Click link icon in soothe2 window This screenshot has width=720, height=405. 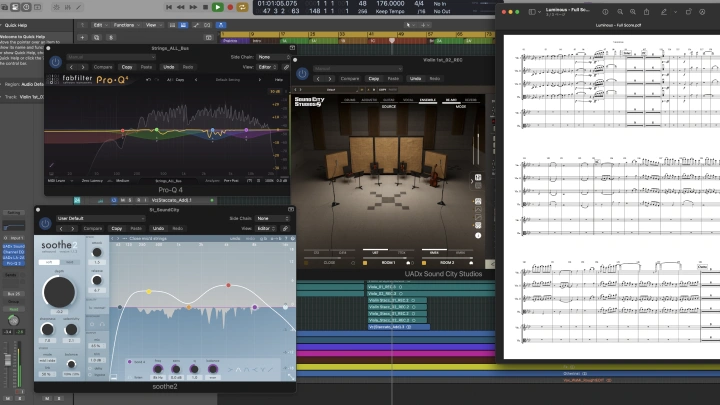pos(285,228)
